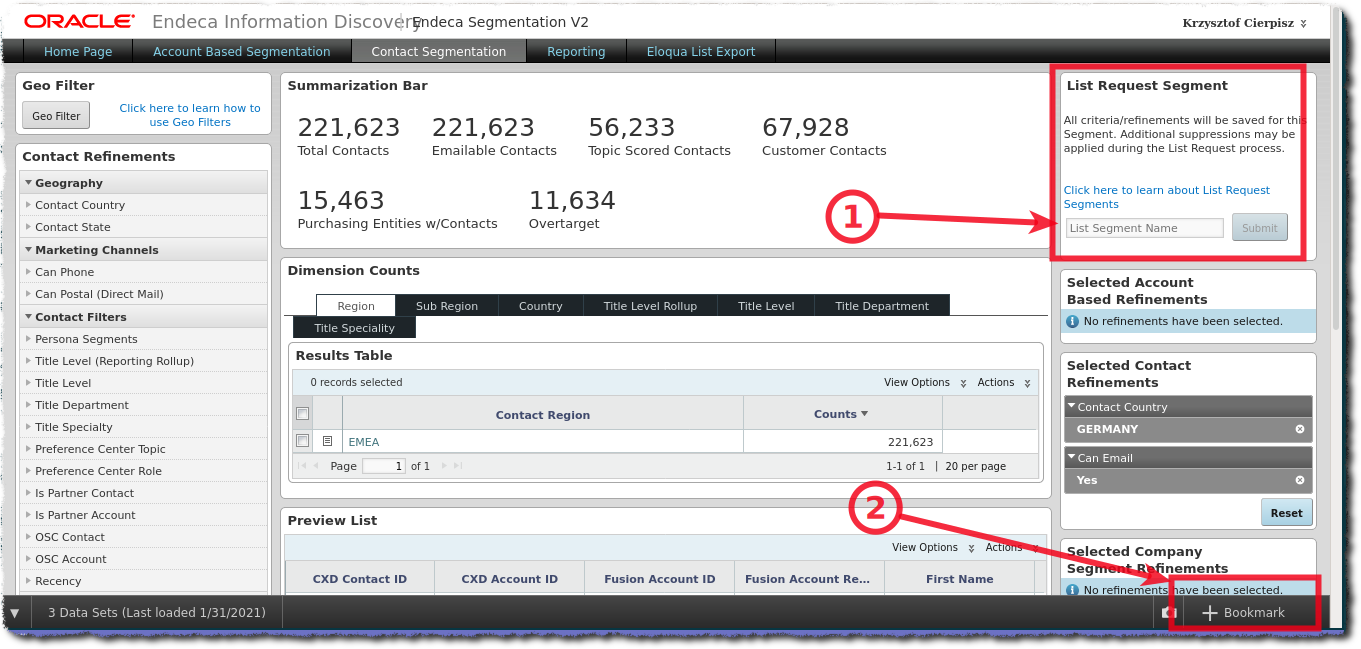Open Results Table View Options dropdown
Viewport: 1361px width, 649px height.
925,383
